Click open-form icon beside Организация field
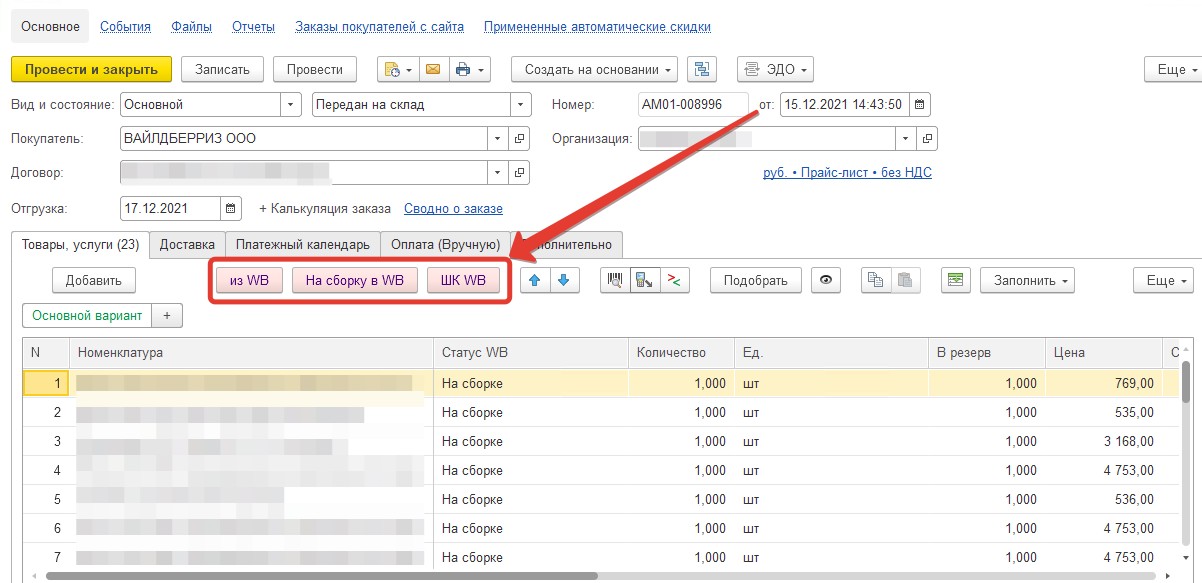Screen dimensions: 1202x583 (x=927, y=138)
